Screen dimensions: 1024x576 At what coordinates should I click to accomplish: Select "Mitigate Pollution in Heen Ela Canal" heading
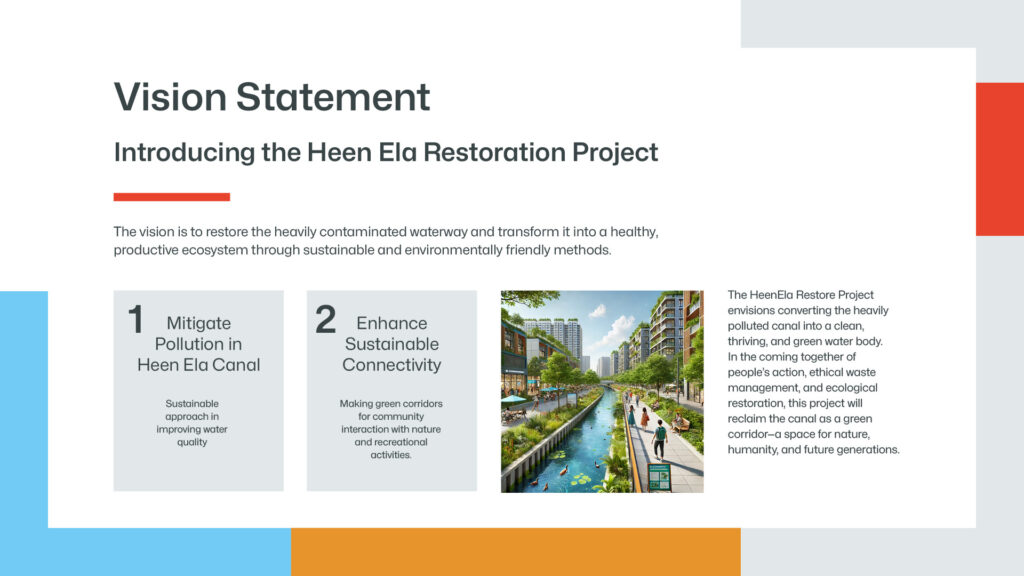point(198,344)
